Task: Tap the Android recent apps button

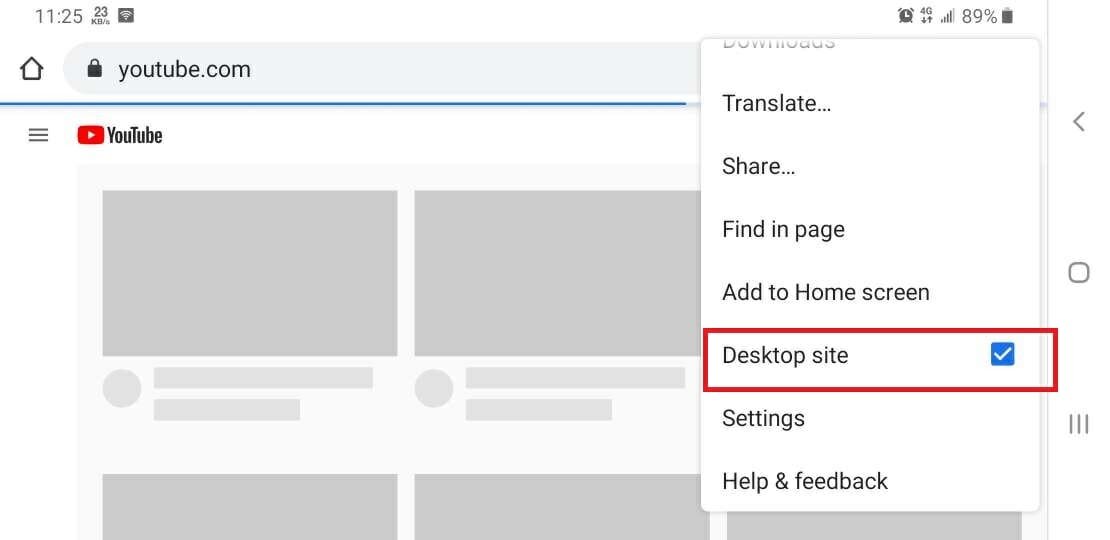Action: (1078, 424)
